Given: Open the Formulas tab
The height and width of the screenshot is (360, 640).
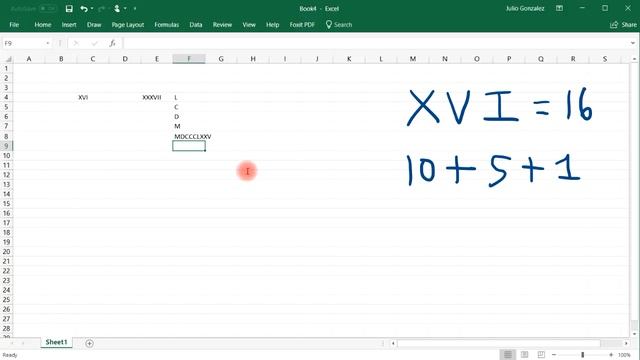Looking at the screenshot, I should point(167,24).
